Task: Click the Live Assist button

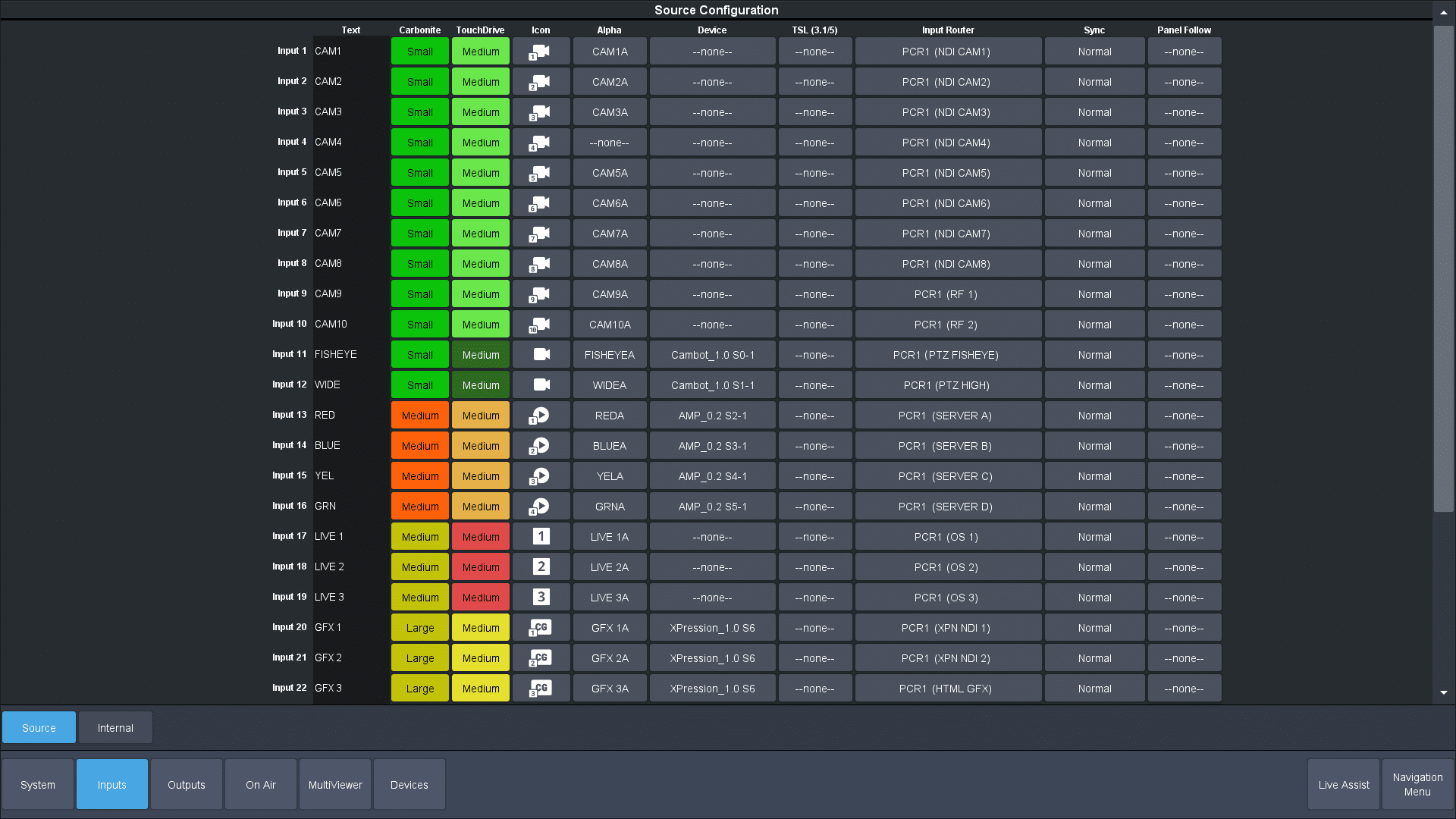Action: (x=1344, y=785)
